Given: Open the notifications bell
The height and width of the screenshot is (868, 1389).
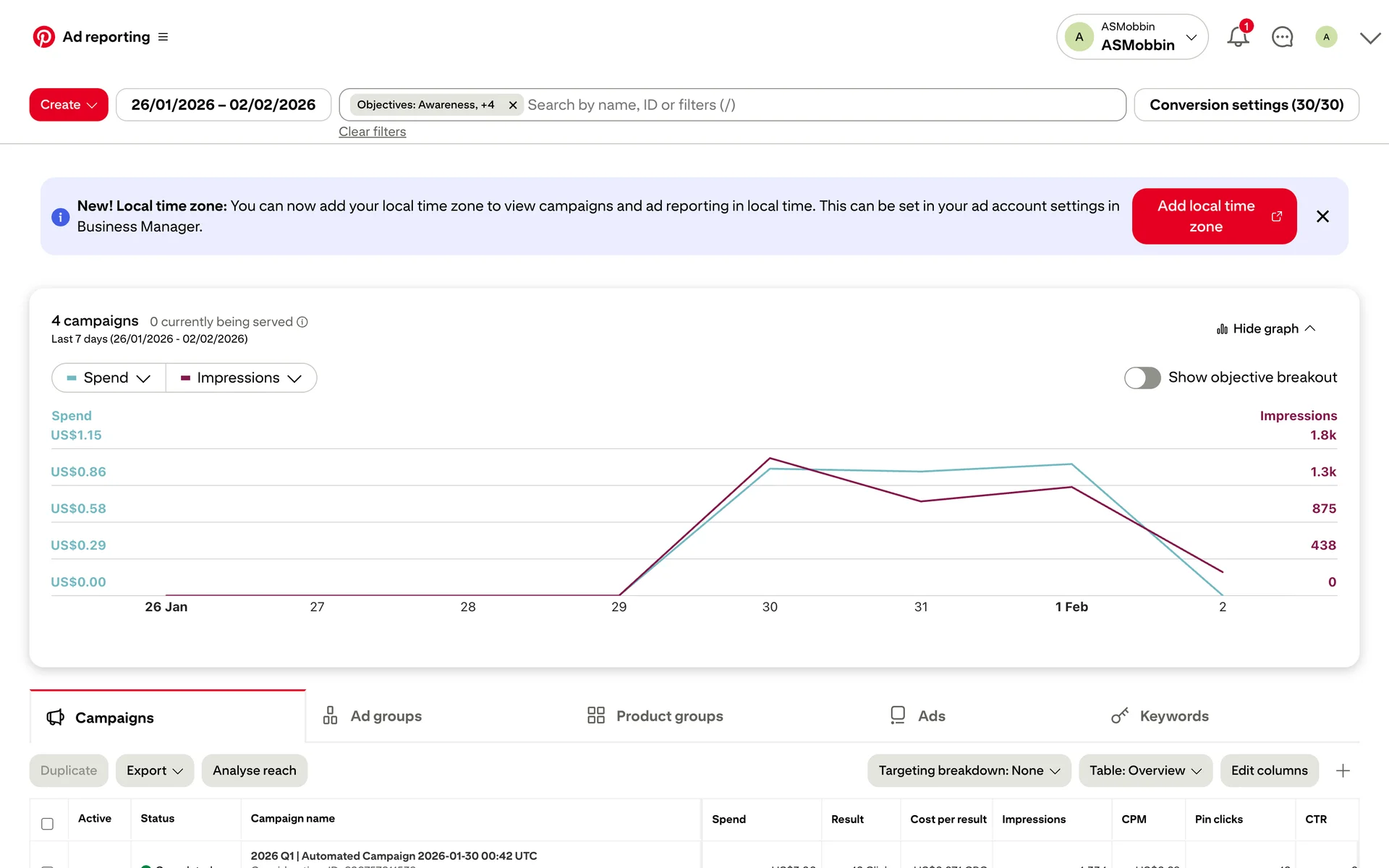Looking at the screenshot, I should pos(1238,37).
